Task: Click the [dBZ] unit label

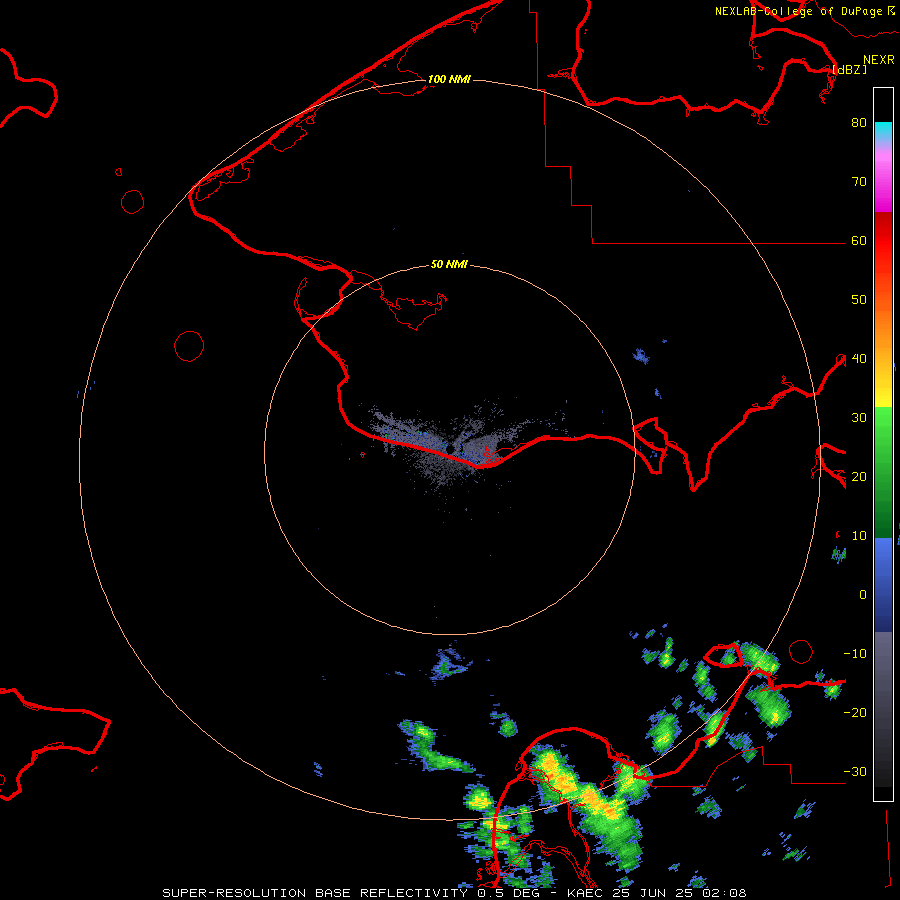Action: (x=849, y=69)
